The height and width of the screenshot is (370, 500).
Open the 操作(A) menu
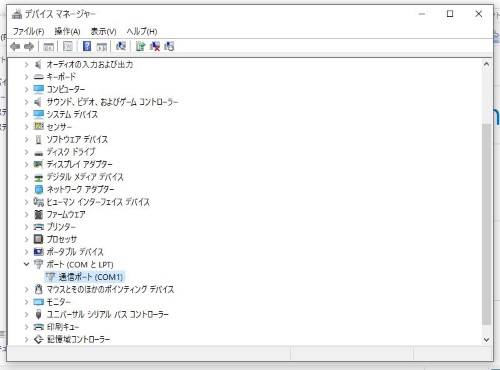(67, 31)
